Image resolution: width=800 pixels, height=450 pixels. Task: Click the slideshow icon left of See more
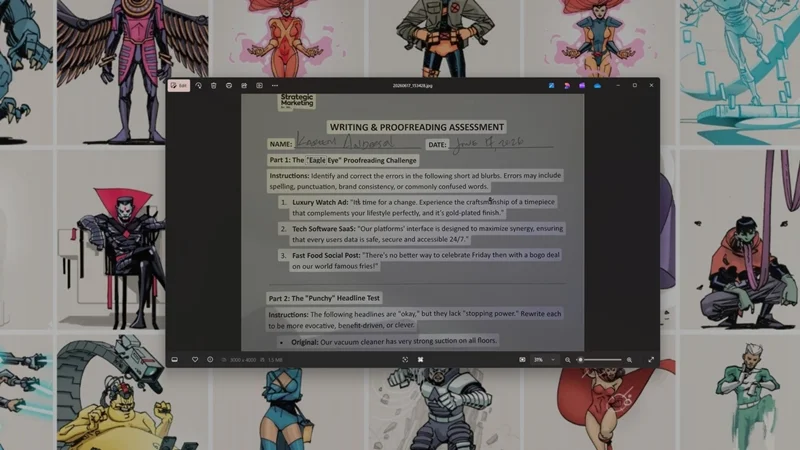tap(260, 86)
